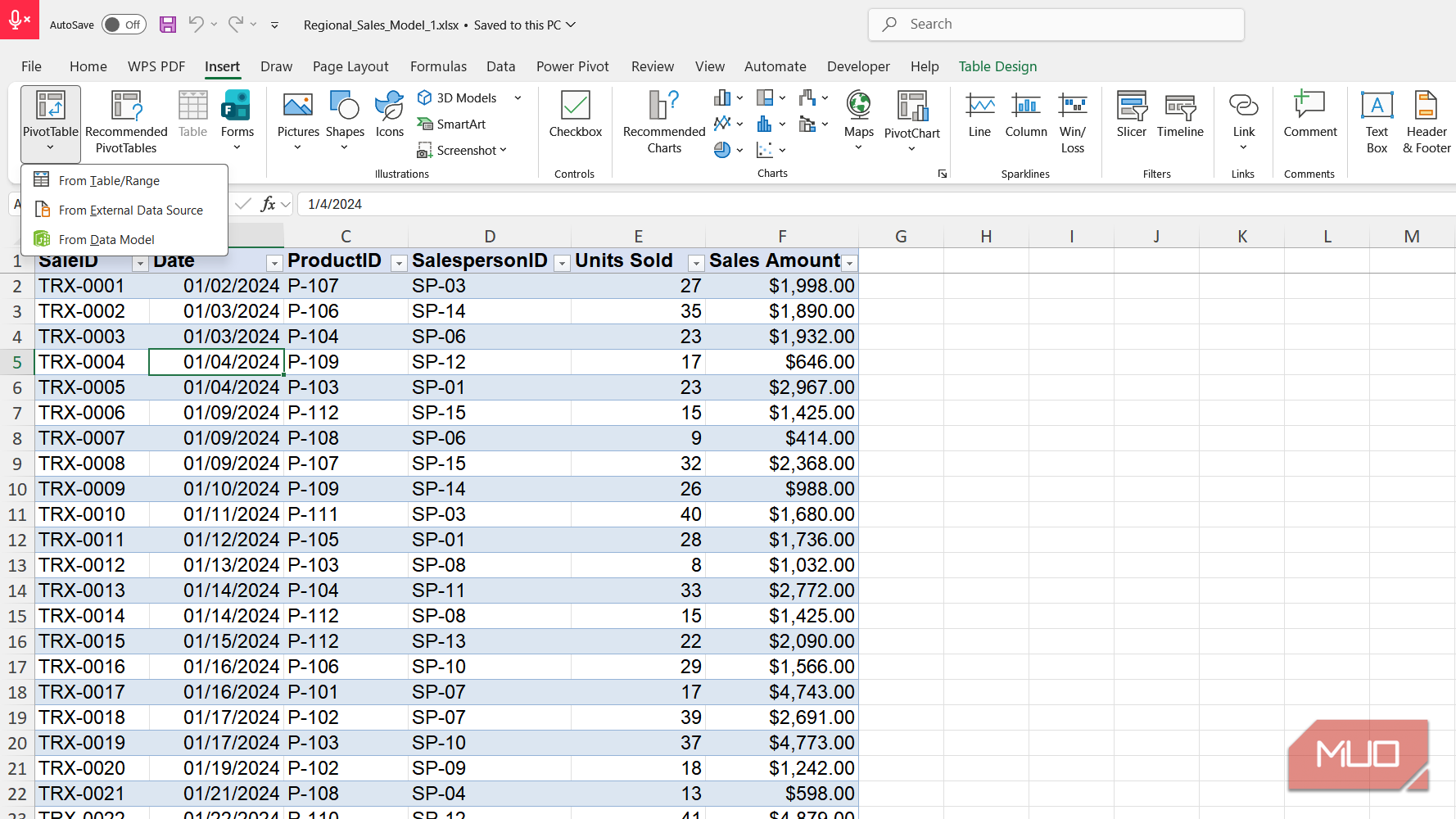Click the Insert Function fx button
This screenshot has height=819, width=1456.
tap(268, 204)
